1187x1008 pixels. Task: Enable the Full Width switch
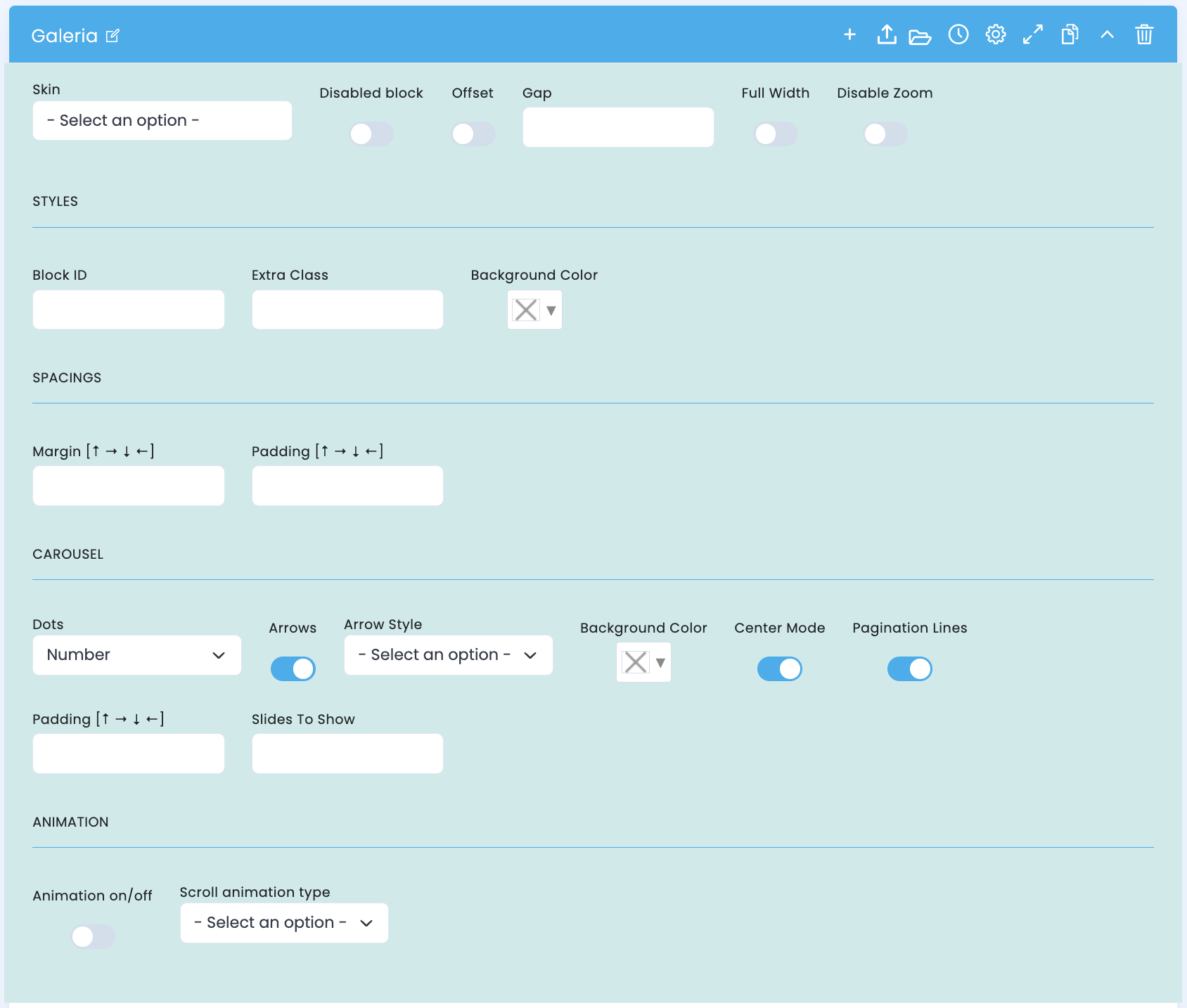click(x=776, y=134)
